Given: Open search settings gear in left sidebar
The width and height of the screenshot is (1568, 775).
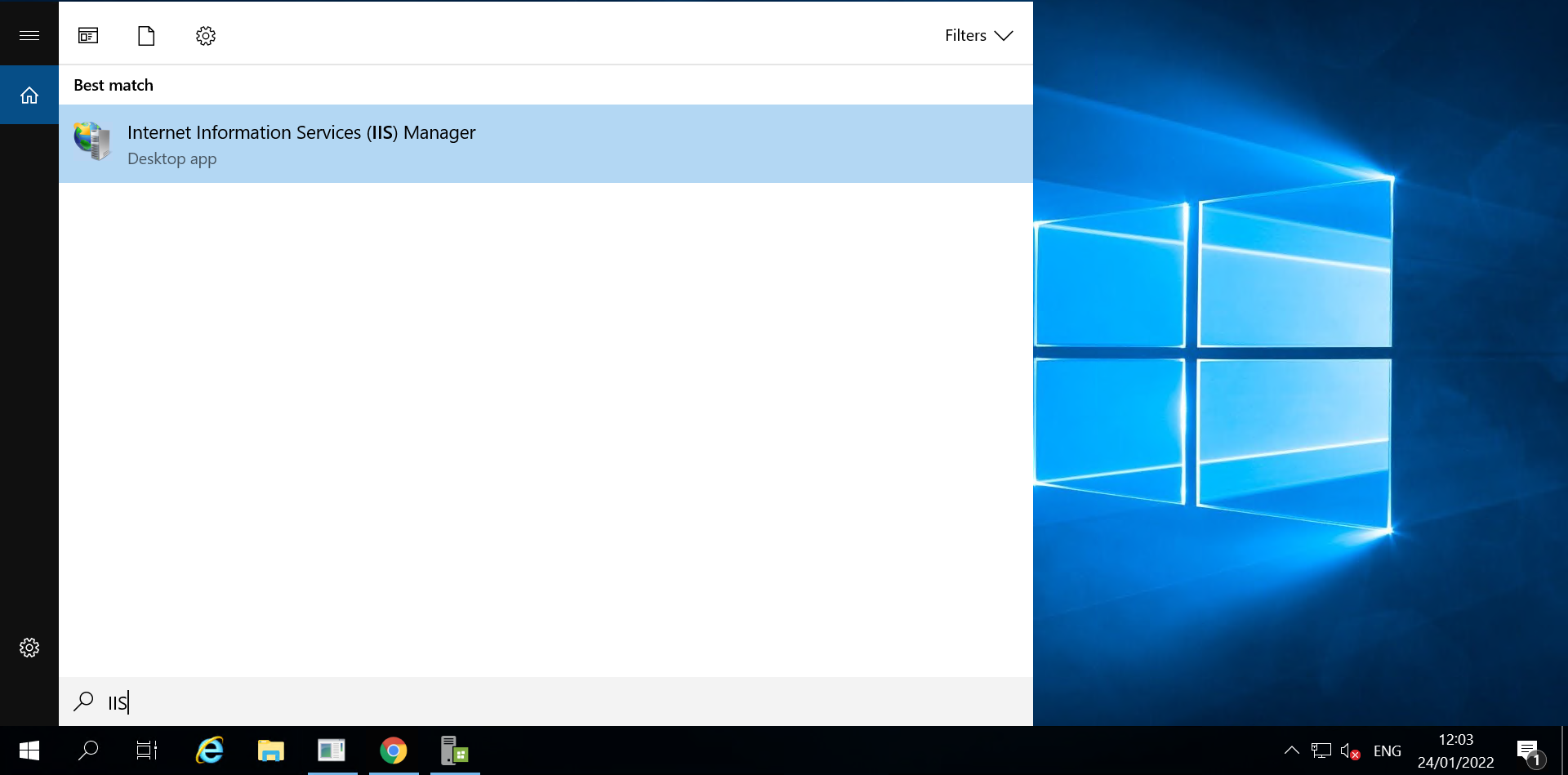Looking at the screenshot, I should 29,648.
